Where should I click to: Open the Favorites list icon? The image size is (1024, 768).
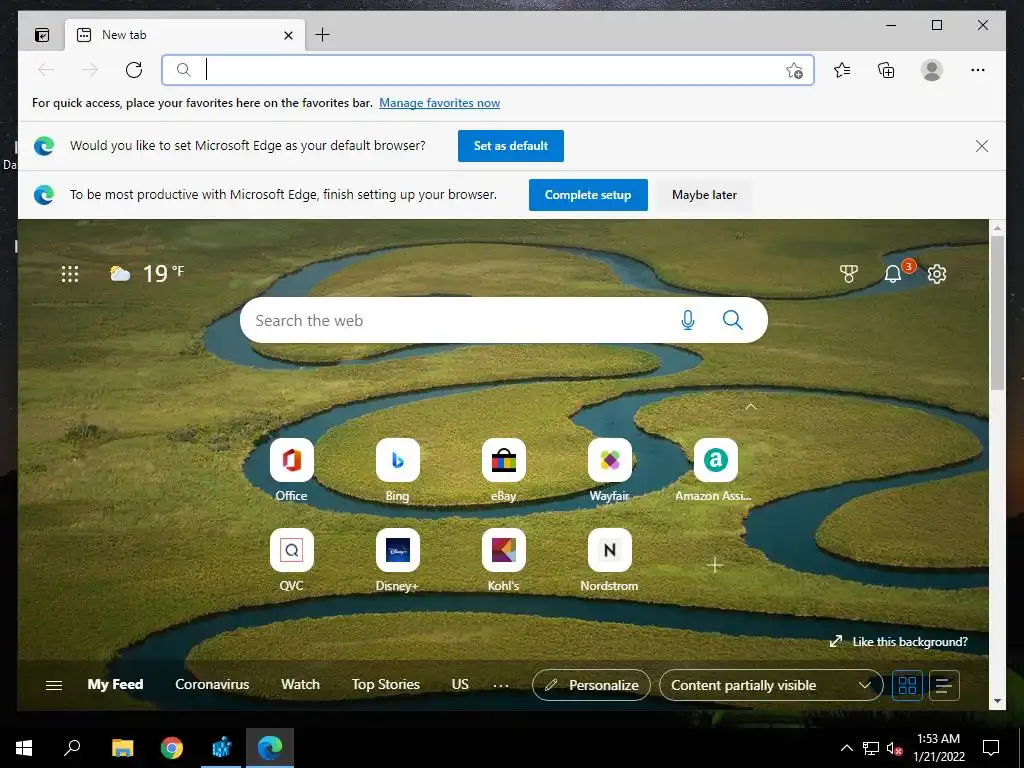pyautogui.click(x=842, y=70)
